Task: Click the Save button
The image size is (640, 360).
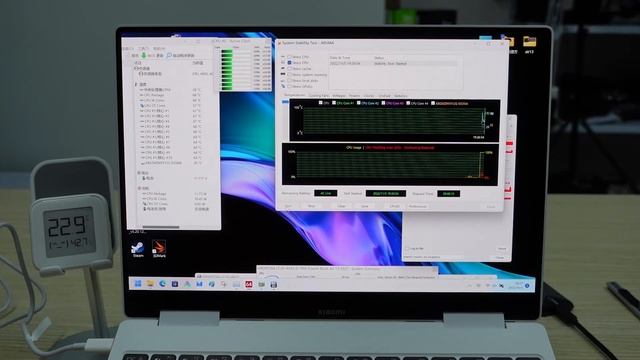Action: point(364,206)
